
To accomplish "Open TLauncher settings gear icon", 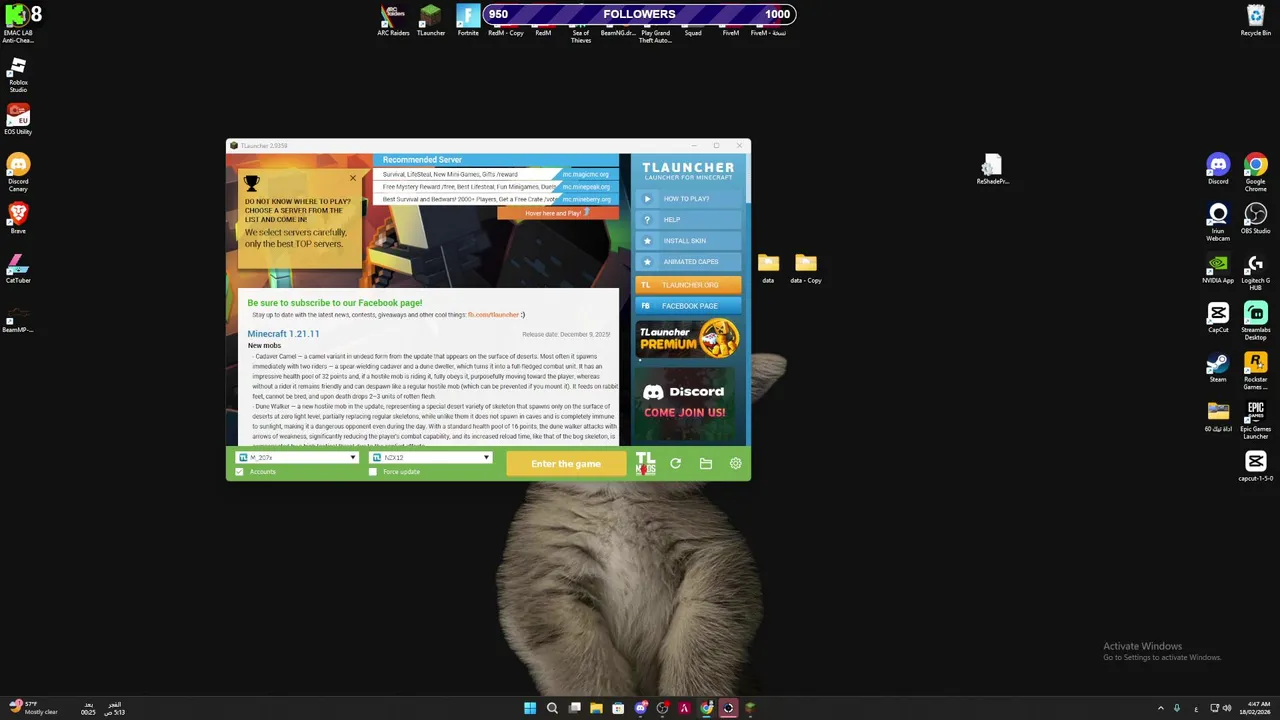I will [x=735, y=464].
